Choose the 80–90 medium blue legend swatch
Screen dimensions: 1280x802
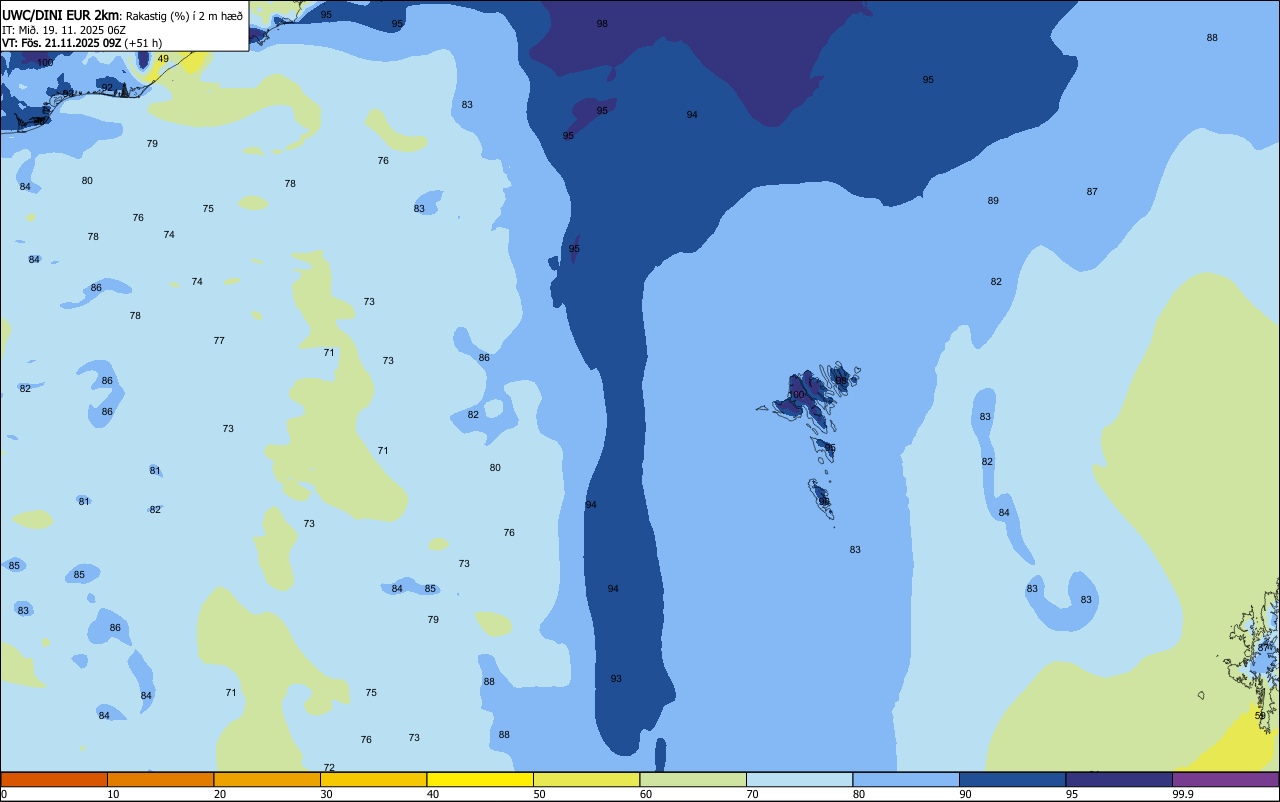click(906, 779)
